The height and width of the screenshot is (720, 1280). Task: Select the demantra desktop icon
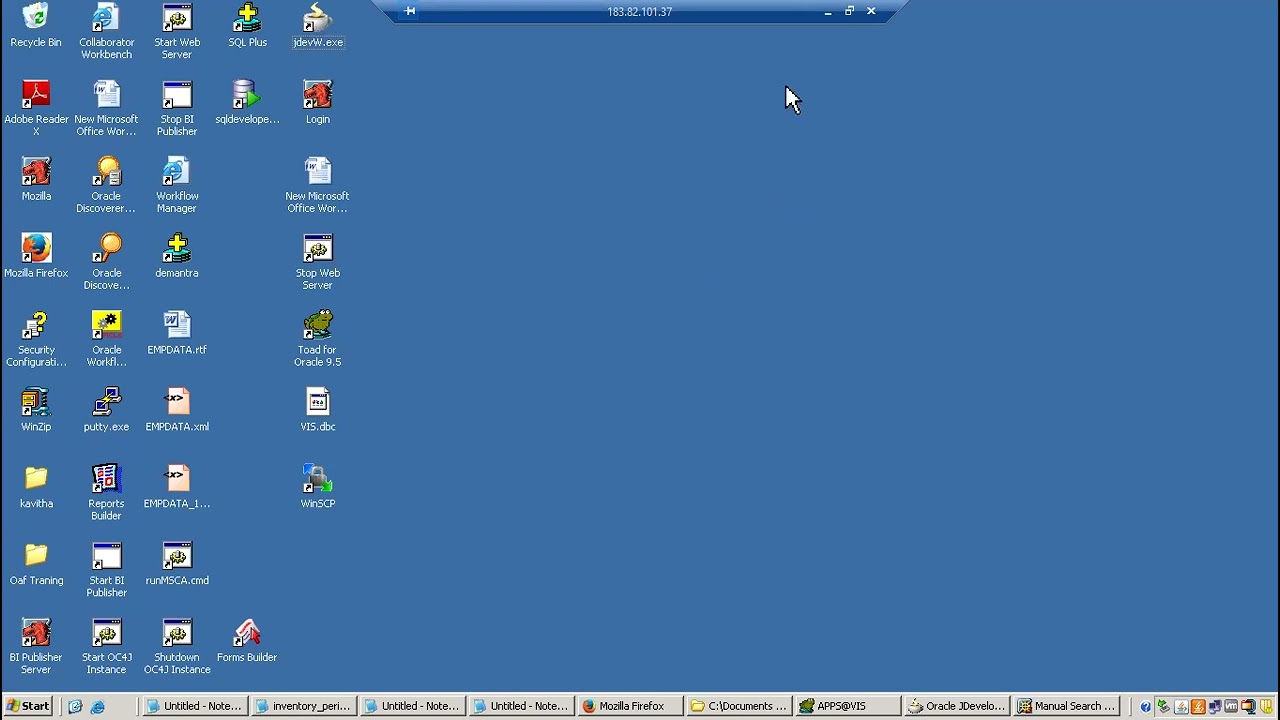pyautogui.click(x=177, y=257)
